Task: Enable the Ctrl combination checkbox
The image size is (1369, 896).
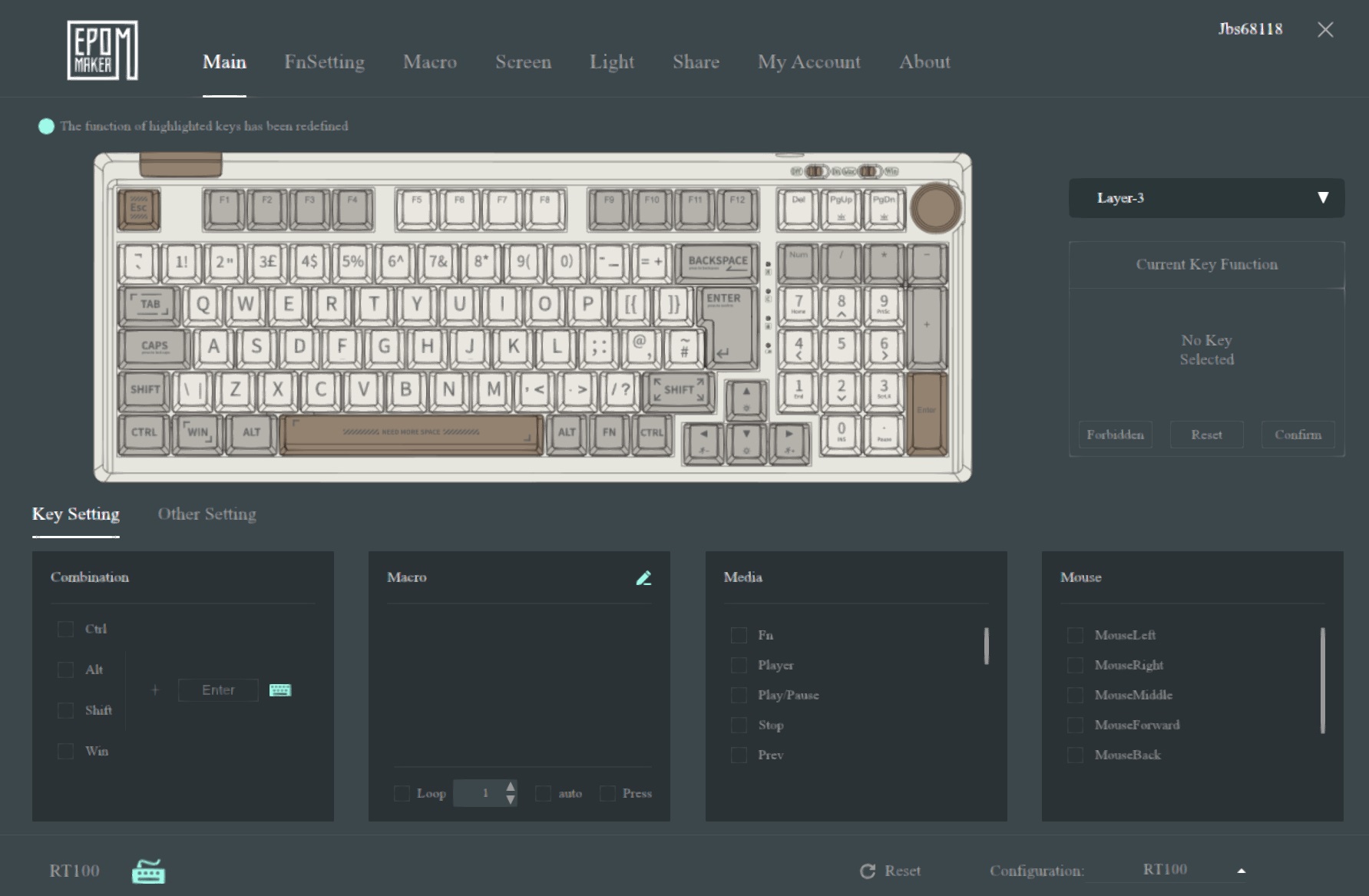Action: (65, 630)
